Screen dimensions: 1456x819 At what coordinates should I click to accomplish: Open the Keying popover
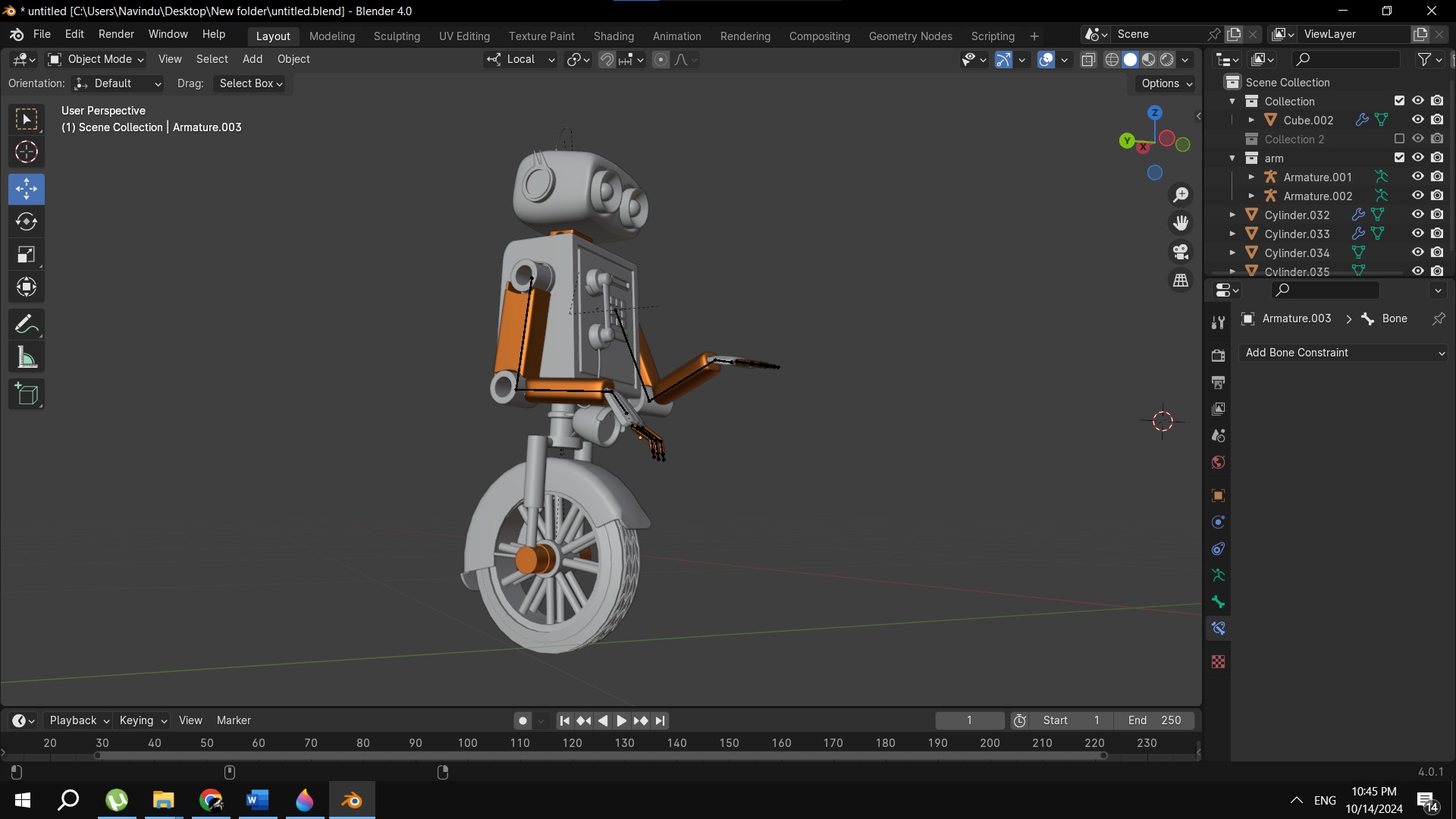(143, 720)
